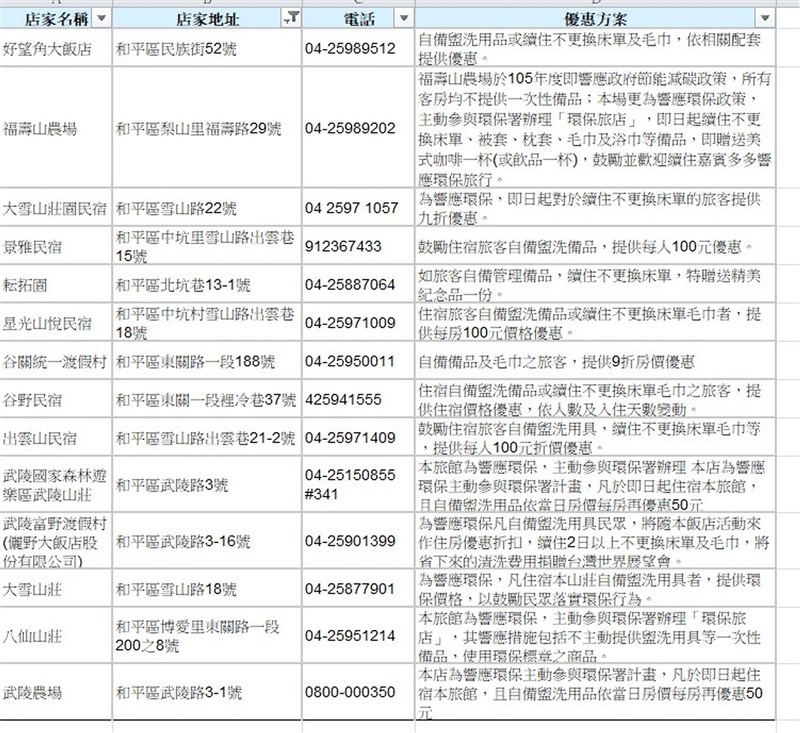Select the 優惠方案 header cell
This screenshot has width=800, height=733.
pos(595,19)
